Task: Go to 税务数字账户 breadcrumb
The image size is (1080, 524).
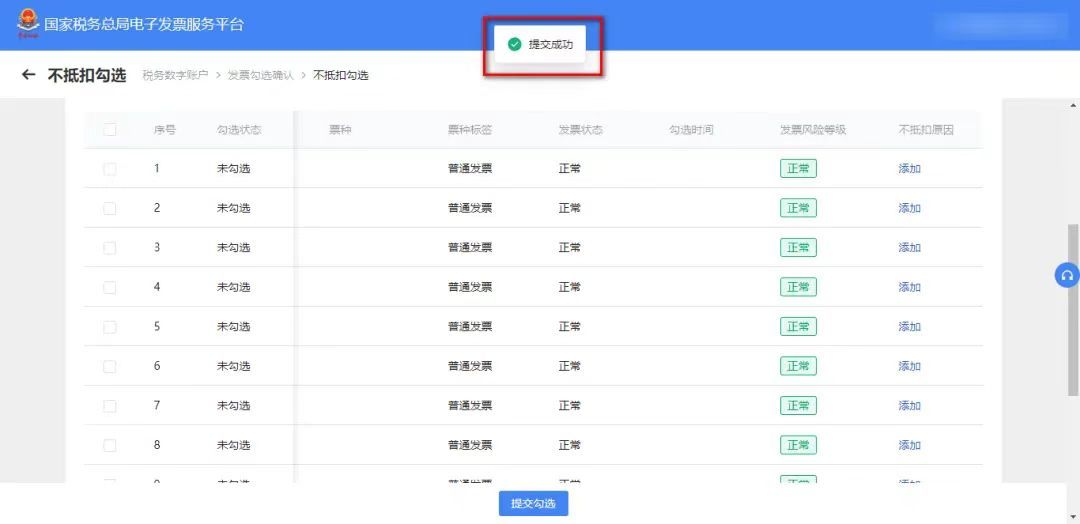Action: pyautogui.click(x=175, y=76)
